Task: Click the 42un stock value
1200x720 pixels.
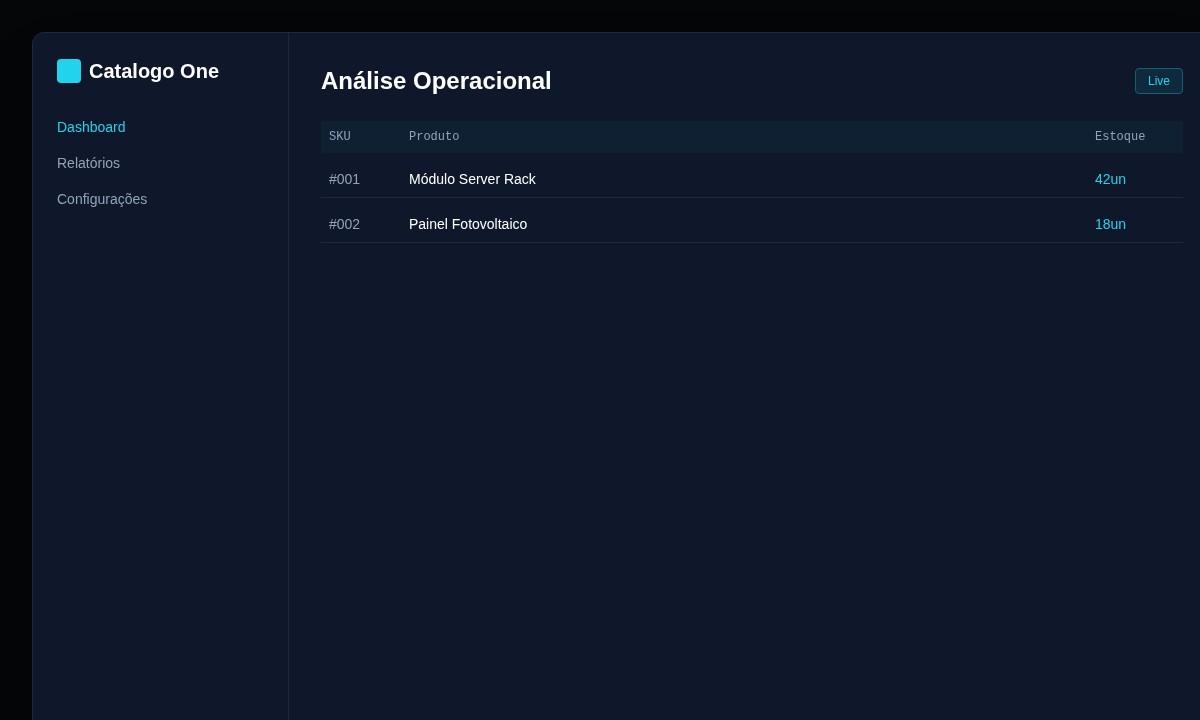Action: pos(1110,179)
